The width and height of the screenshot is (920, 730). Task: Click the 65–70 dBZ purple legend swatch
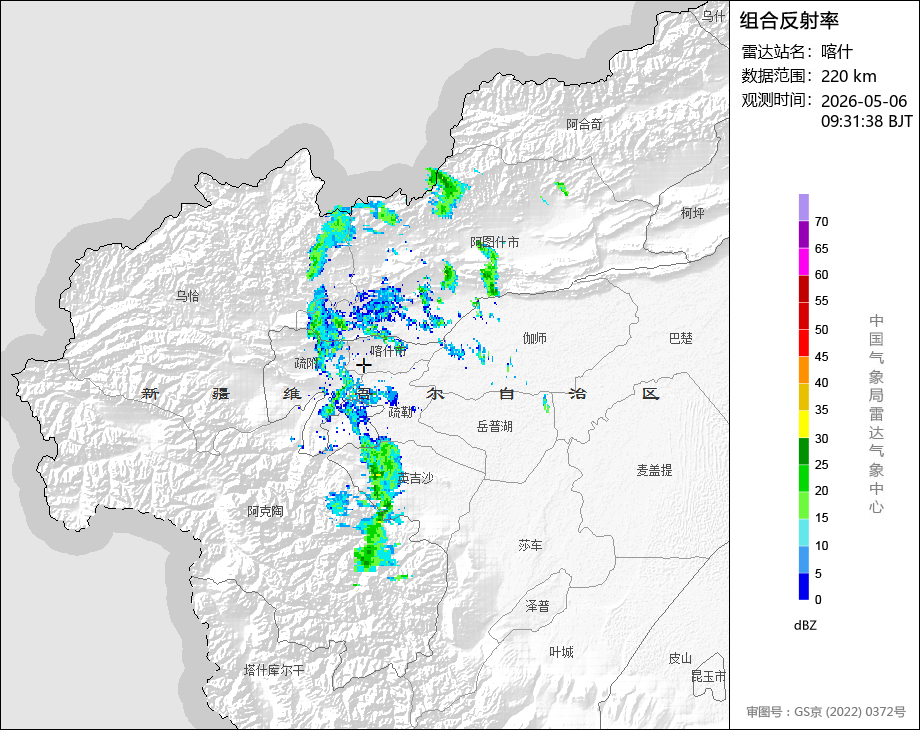point(804,235)
